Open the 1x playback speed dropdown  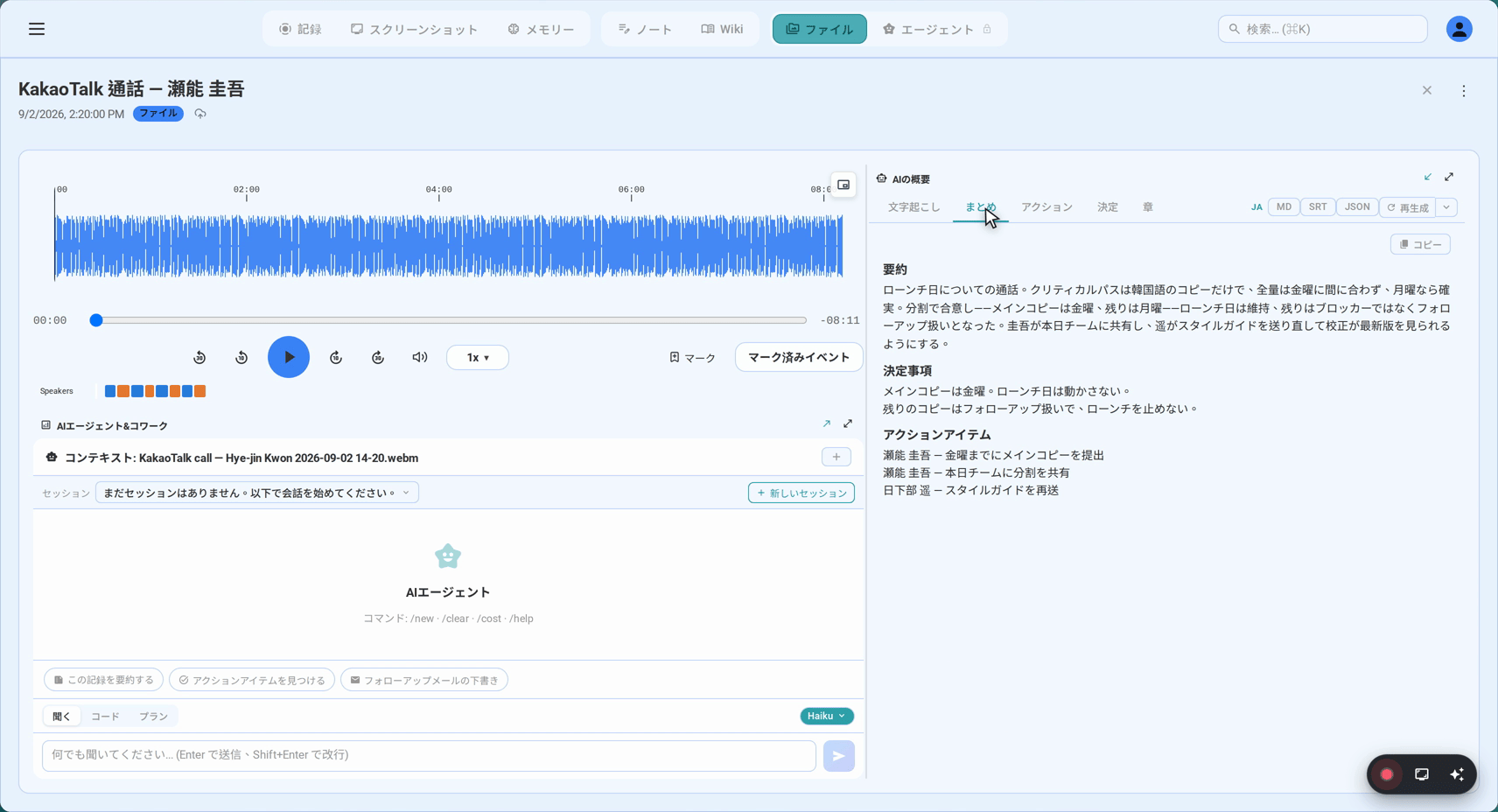pyautogui.click(x=478, y=357)
